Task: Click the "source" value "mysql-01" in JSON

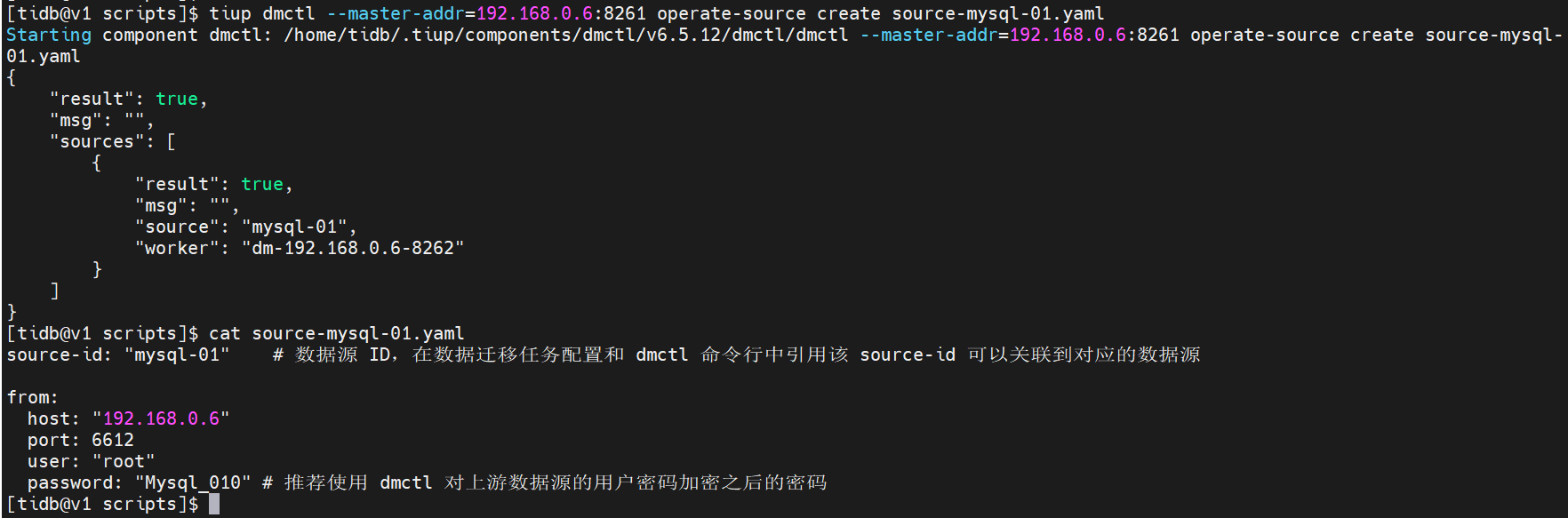Action: coord(294,227)
